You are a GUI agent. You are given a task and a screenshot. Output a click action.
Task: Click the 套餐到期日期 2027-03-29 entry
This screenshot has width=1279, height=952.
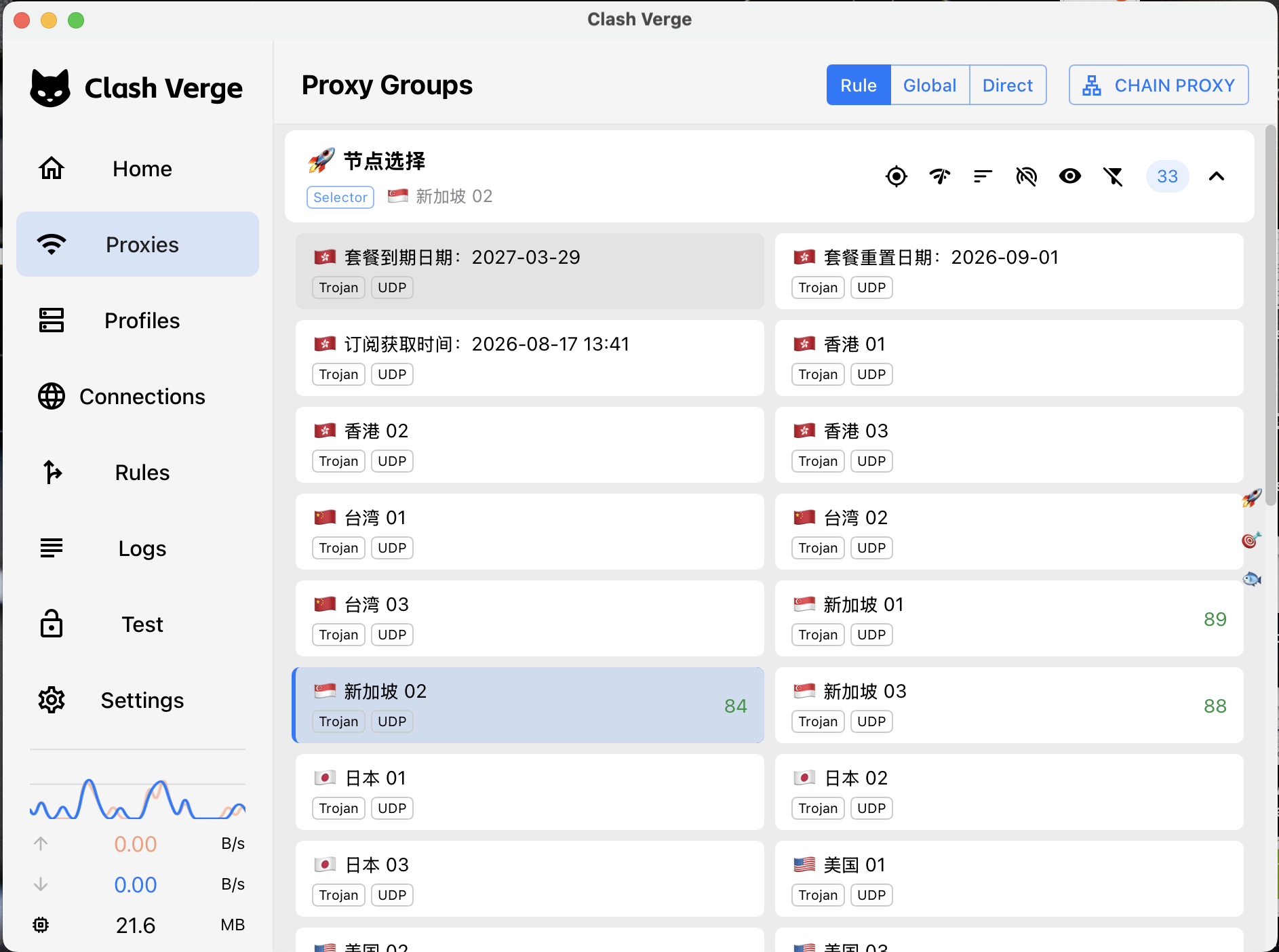(x=530, y=271)
